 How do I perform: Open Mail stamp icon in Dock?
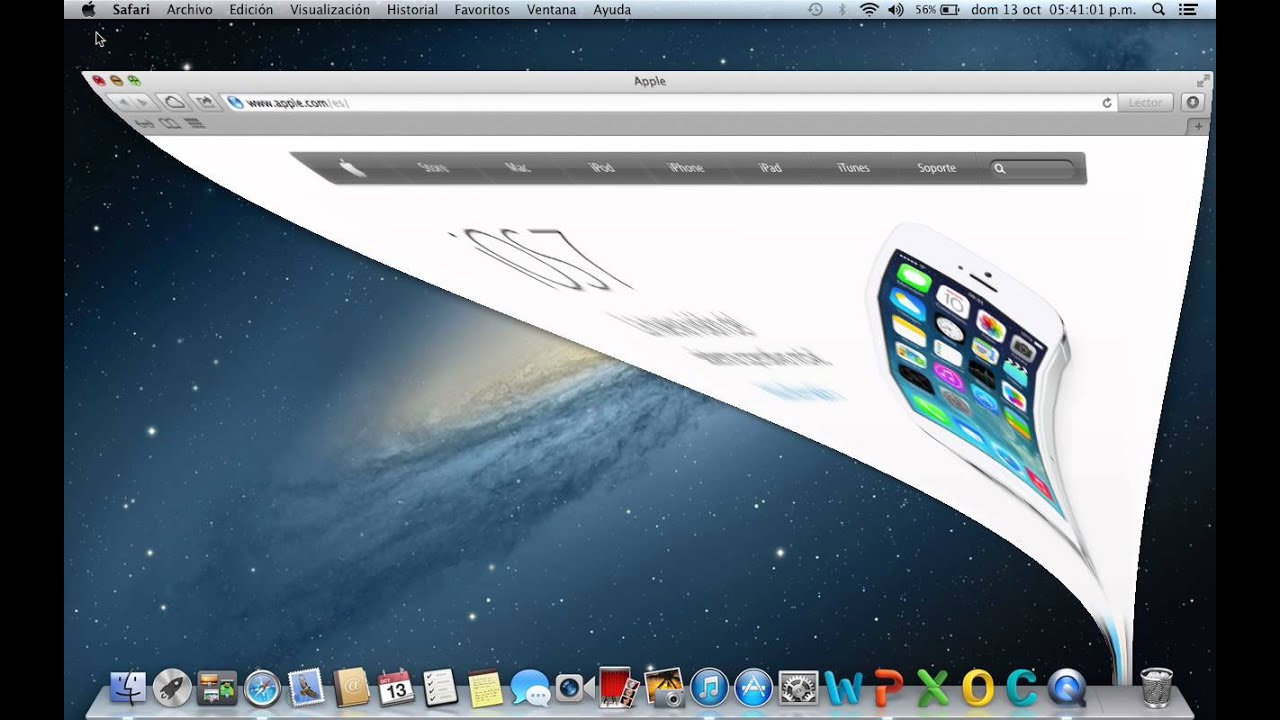point(306,688)
